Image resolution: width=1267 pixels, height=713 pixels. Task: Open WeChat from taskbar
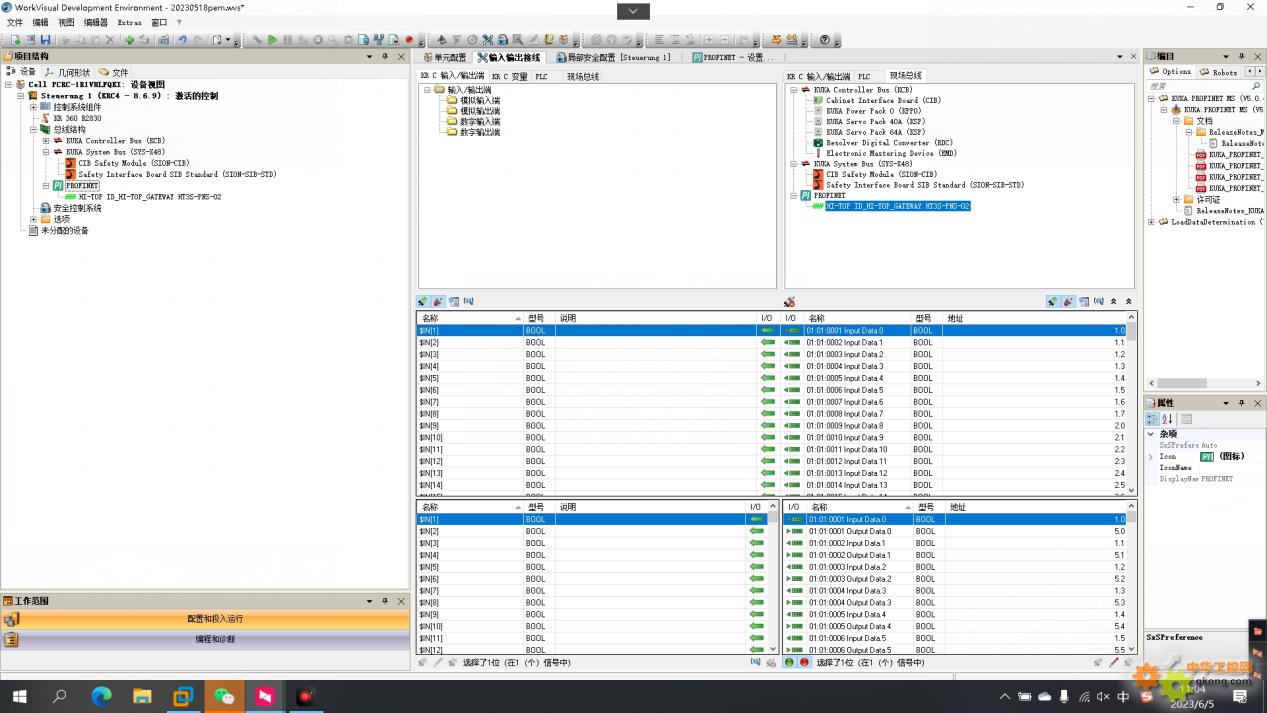[224, 696]
